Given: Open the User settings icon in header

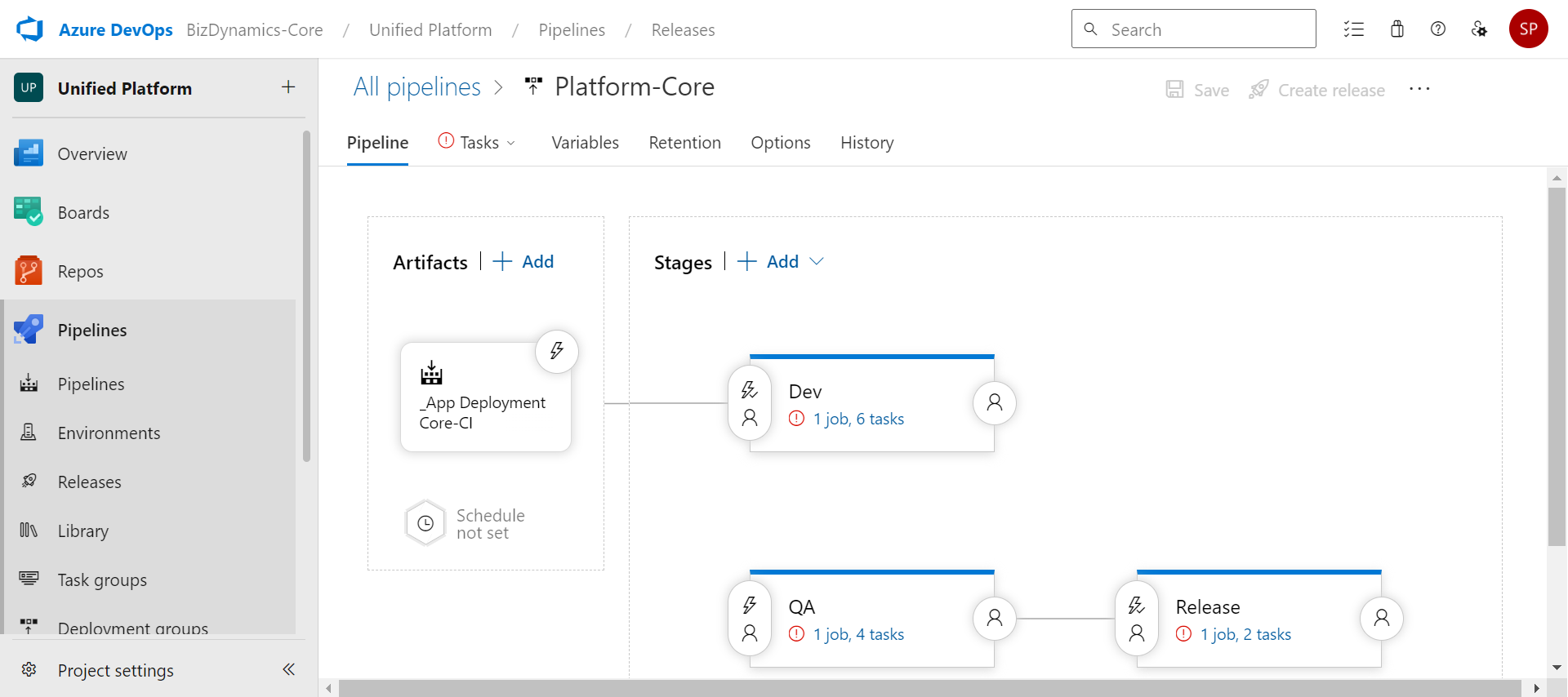Looking at the screenshot, I should pyautogui.click(x=1479, y=29).
